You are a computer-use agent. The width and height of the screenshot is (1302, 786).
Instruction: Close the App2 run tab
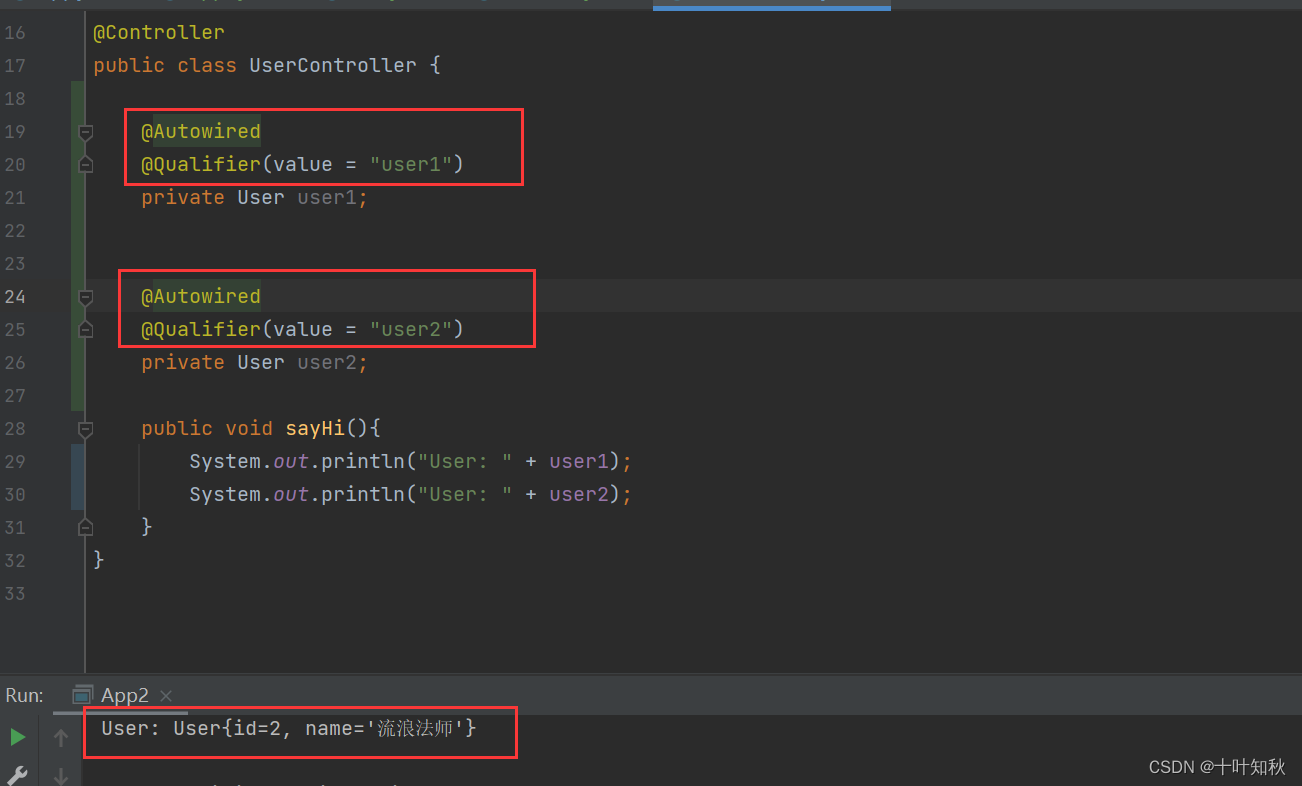[166, 695]
